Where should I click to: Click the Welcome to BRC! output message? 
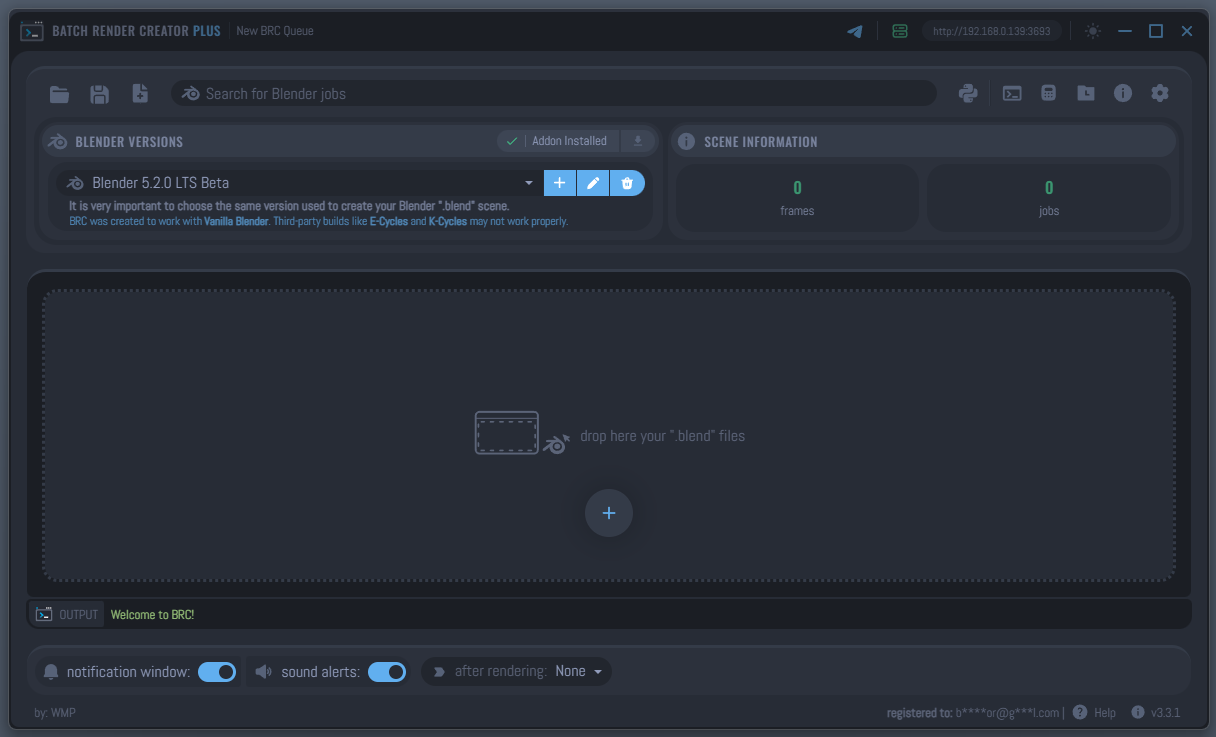coord(152,615)
